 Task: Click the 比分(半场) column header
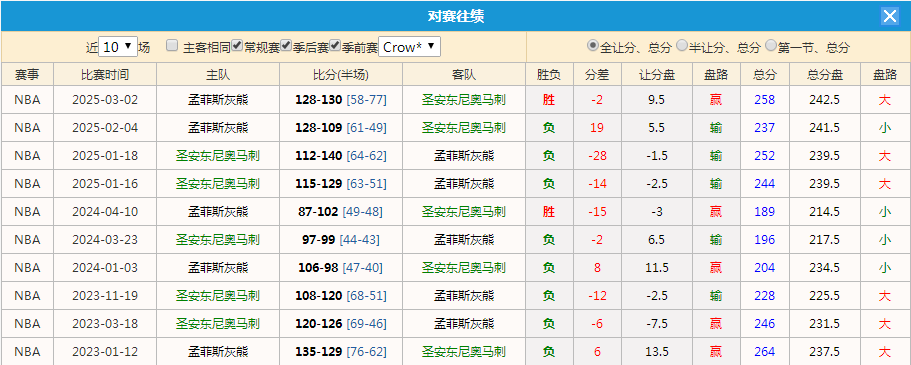click(341, 74)
